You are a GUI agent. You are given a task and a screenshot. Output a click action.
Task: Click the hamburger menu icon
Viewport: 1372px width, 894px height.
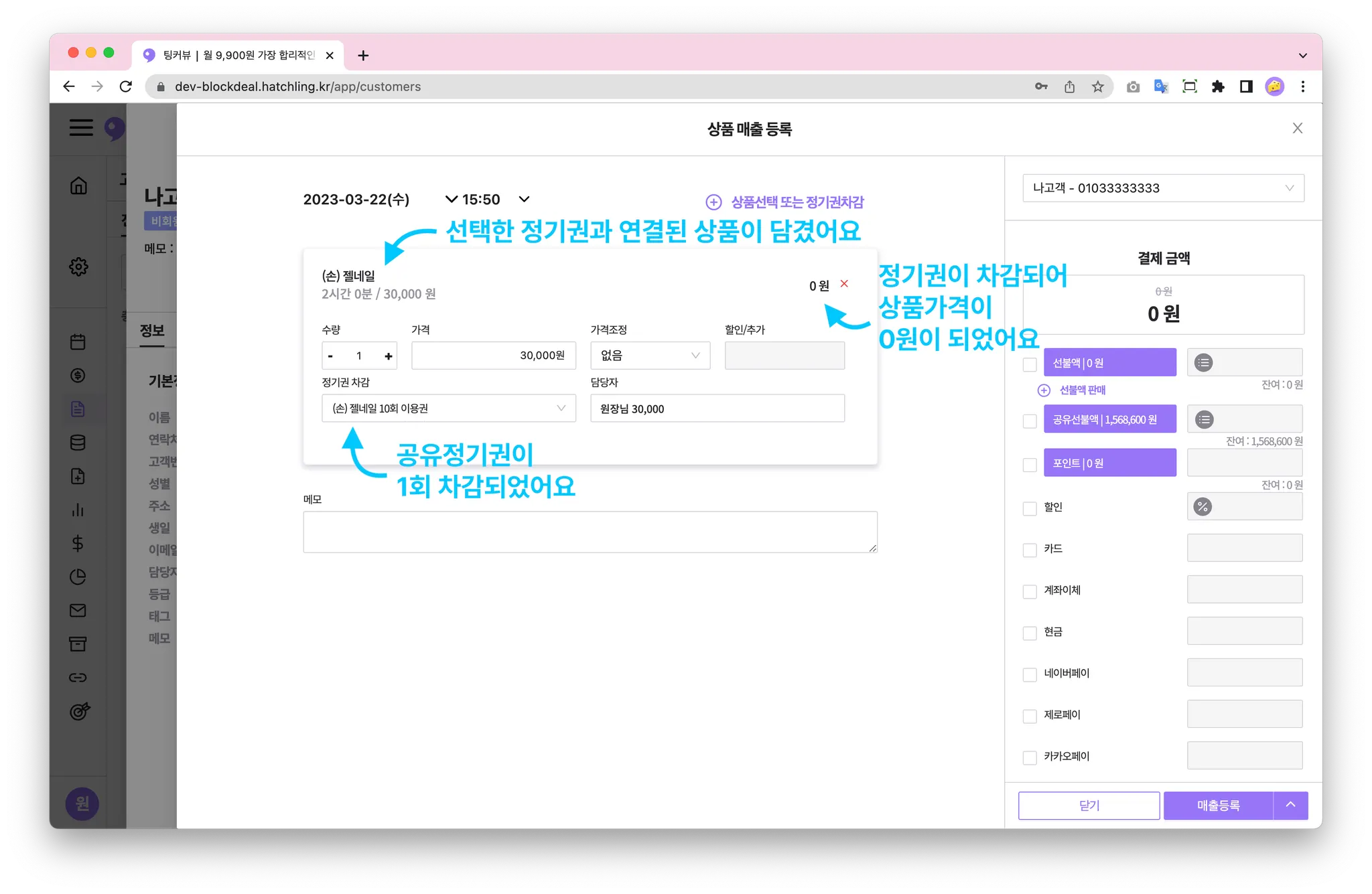pos(81,128)
